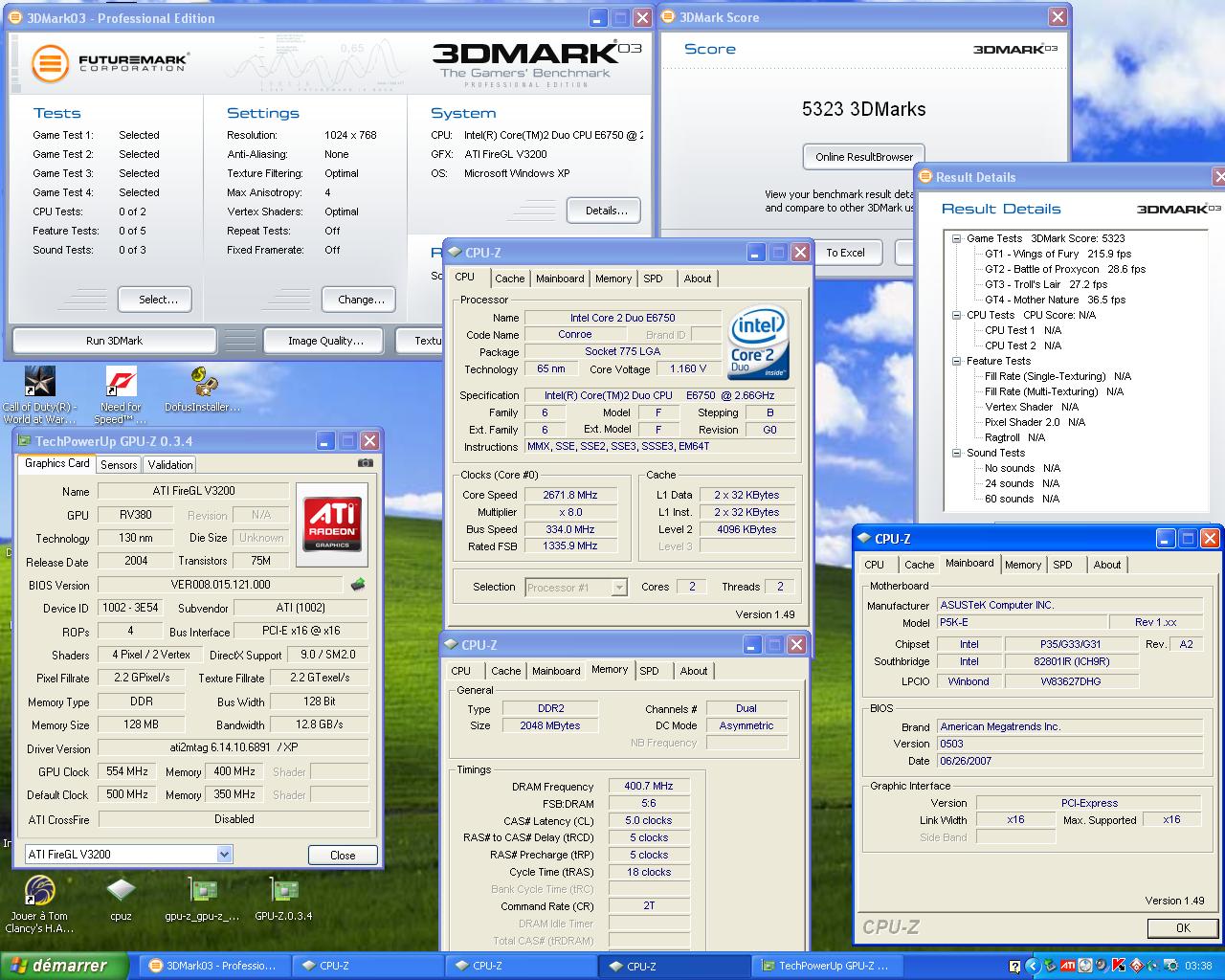This screenshot has height=980, width=1225.
Task: Select GT1 - Wings of Fury result row
Action: pyautogui.click(x=1058, y=254)
